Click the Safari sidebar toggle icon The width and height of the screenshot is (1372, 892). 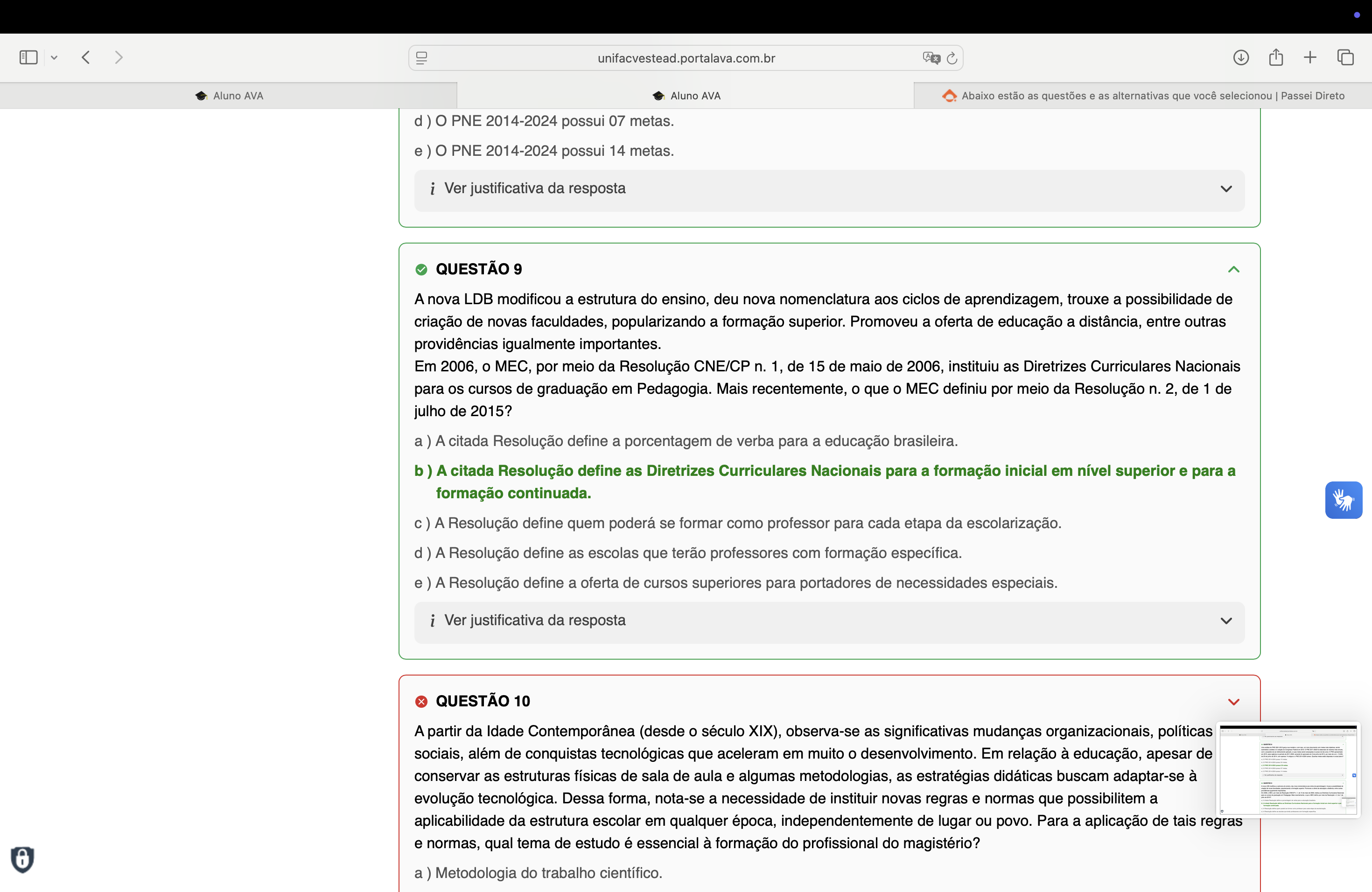(28, 58)
